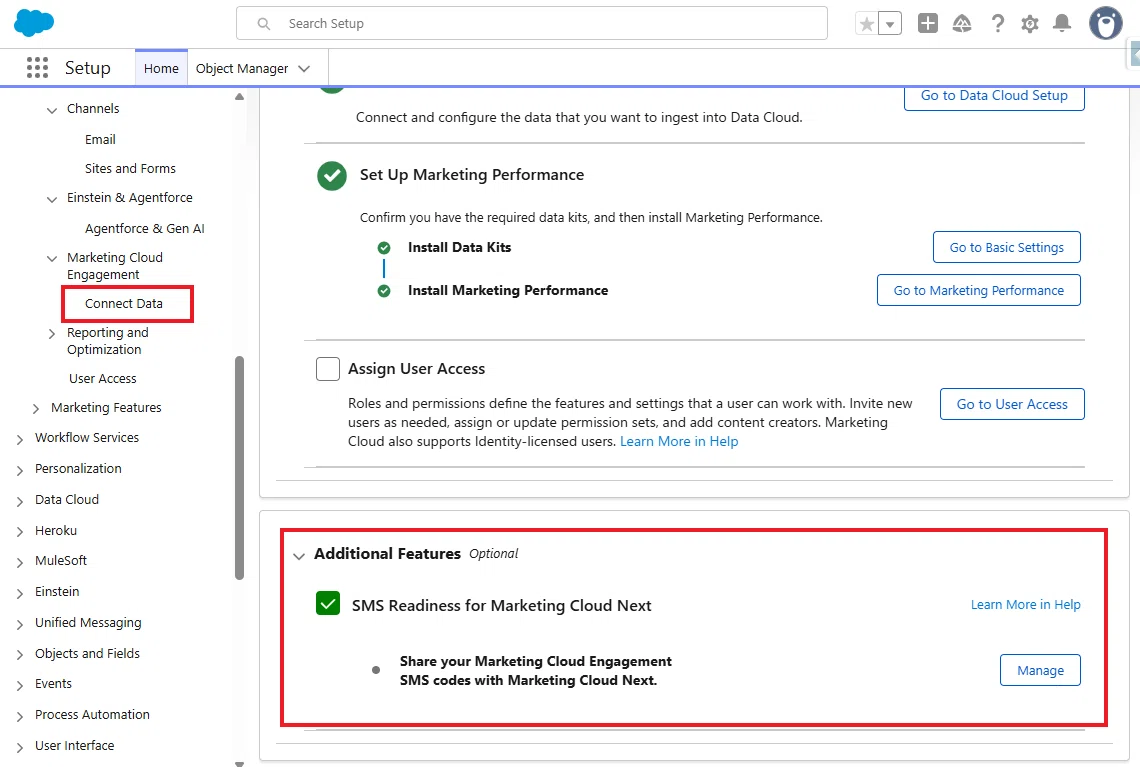Click the sidebar scroll-up arrow
This screenshot has width=1140, height=767.
click(x=239, y=97)
